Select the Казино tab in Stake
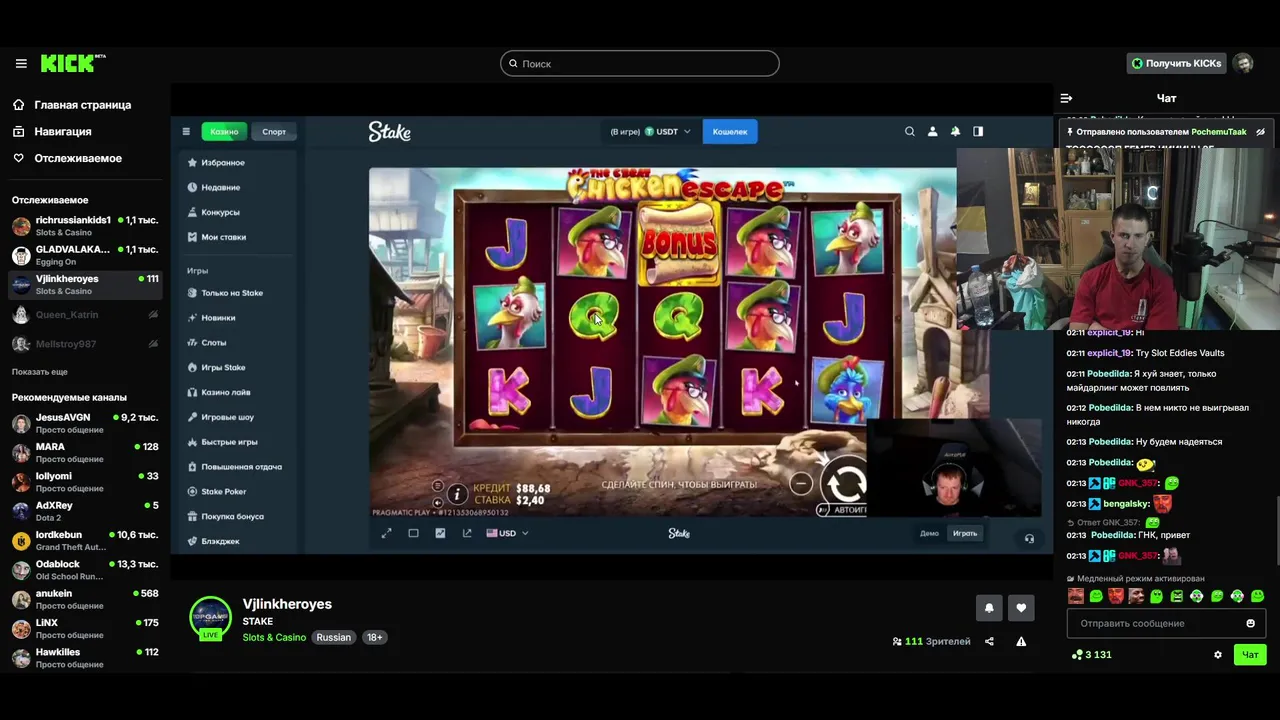 coord(224,131)
